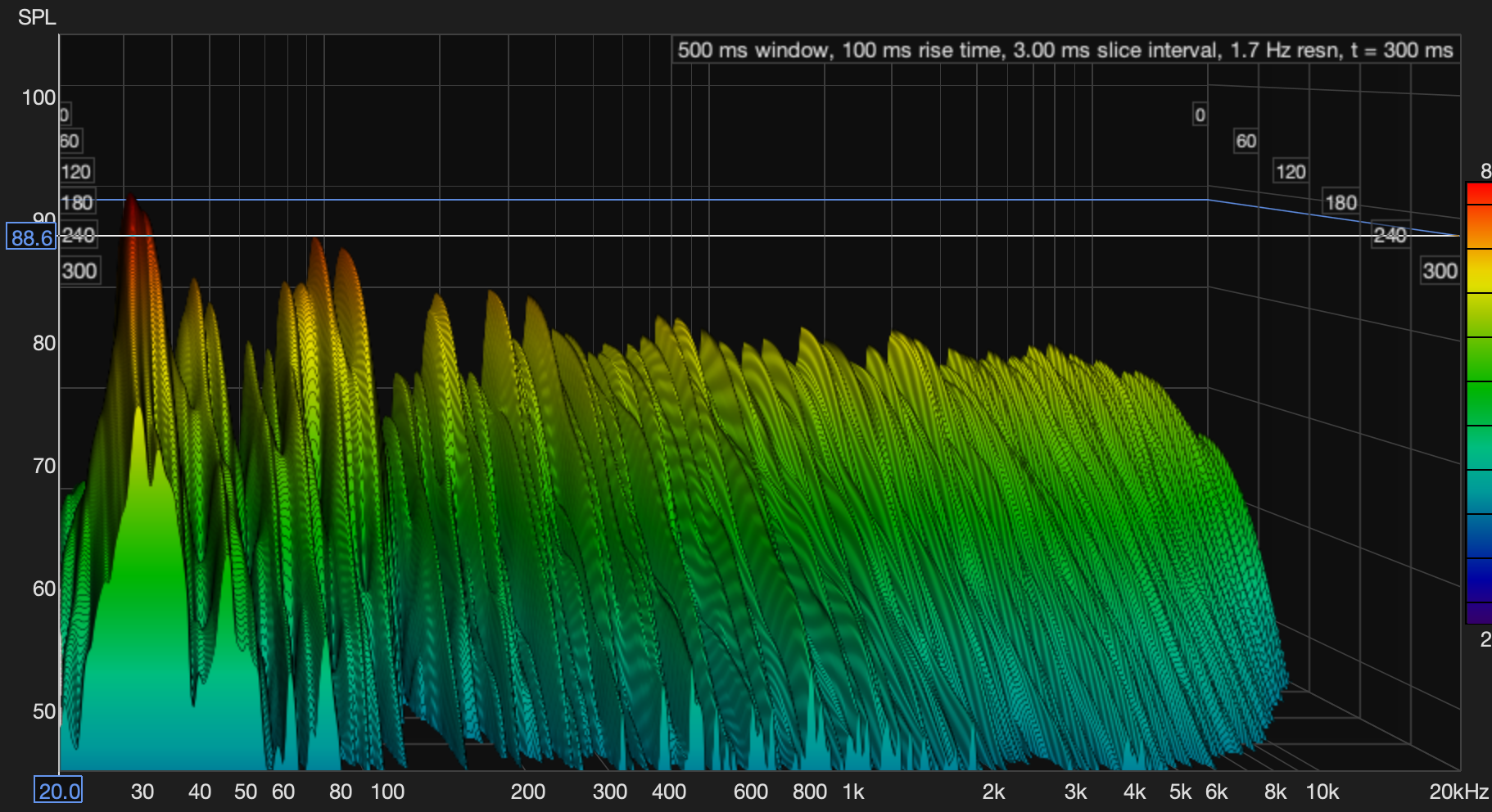Image resolution: width=1492 pixels, height=812 pixels.
Task: Click the 20kHz frequency axis label
Action: [x=1458, y=792]
